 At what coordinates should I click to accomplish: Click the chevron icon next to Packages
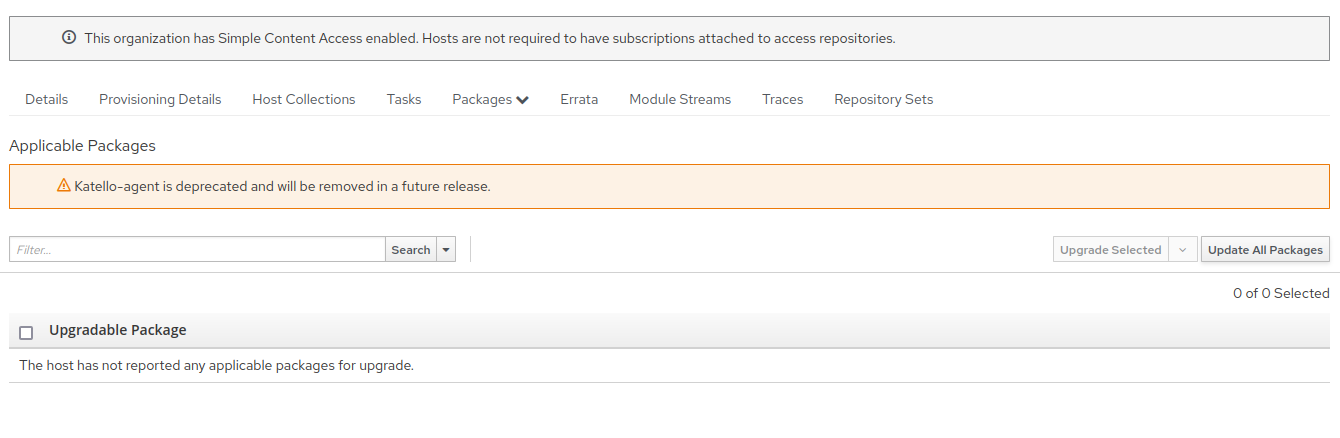[522, 100]
